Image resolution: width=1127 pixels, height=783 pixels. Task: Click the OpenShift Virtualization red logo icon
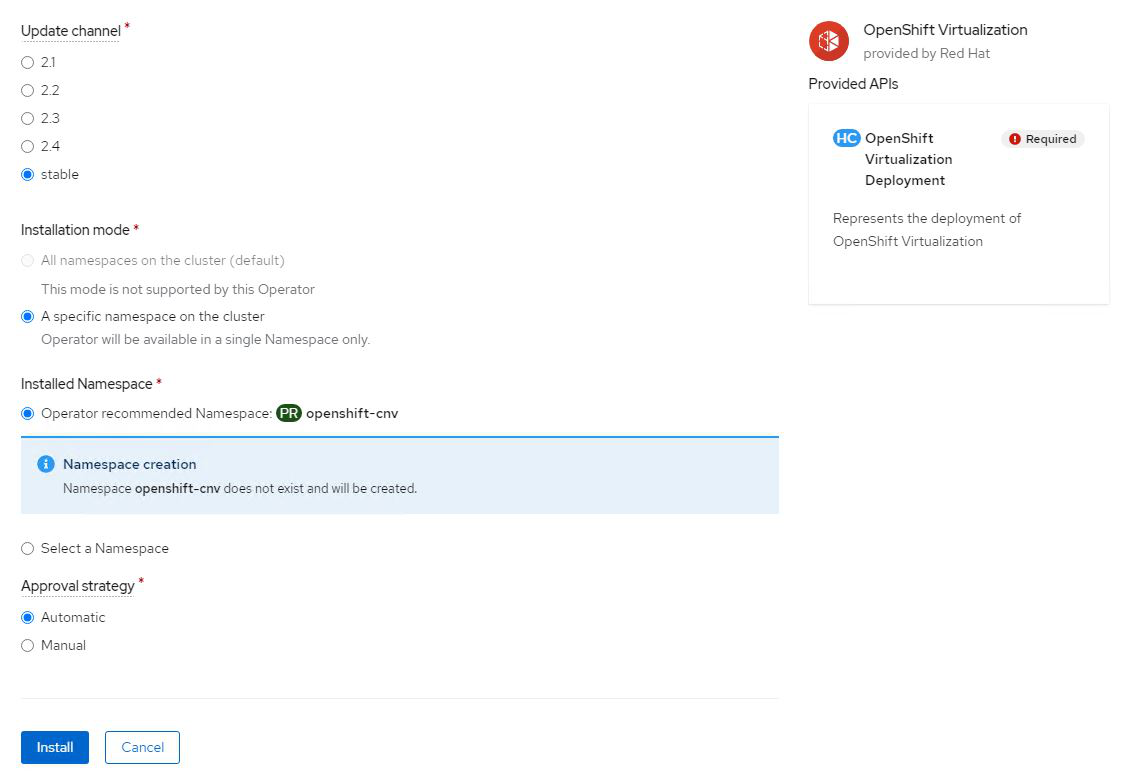828,41
